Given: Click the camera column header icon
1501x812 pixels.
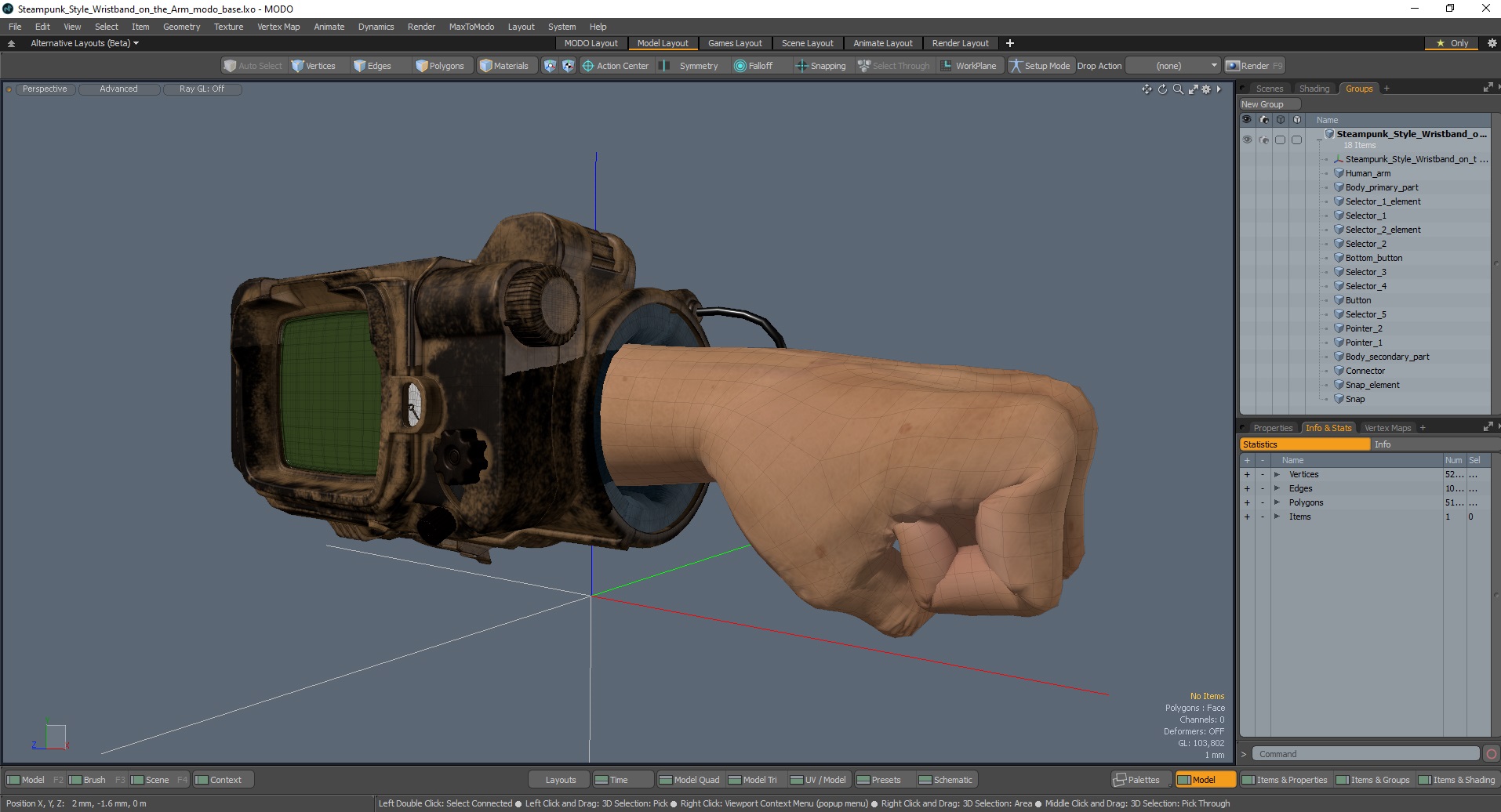Looking at the screenshot, I should point(1263,120).
